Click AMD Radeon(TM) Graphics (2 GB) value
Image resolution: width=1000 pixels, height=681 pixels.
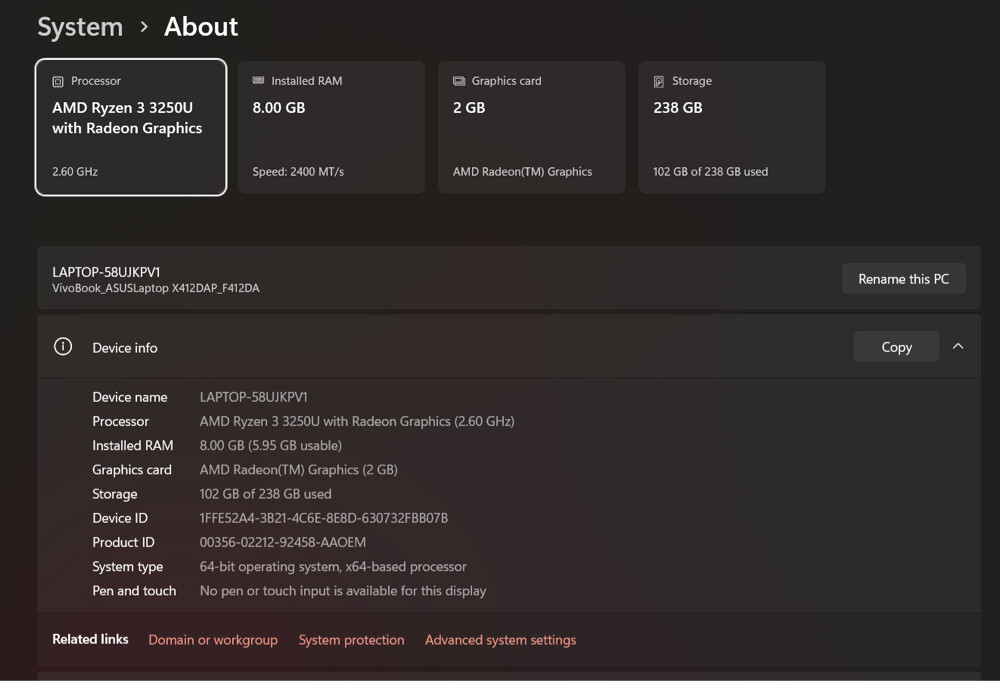298,469
